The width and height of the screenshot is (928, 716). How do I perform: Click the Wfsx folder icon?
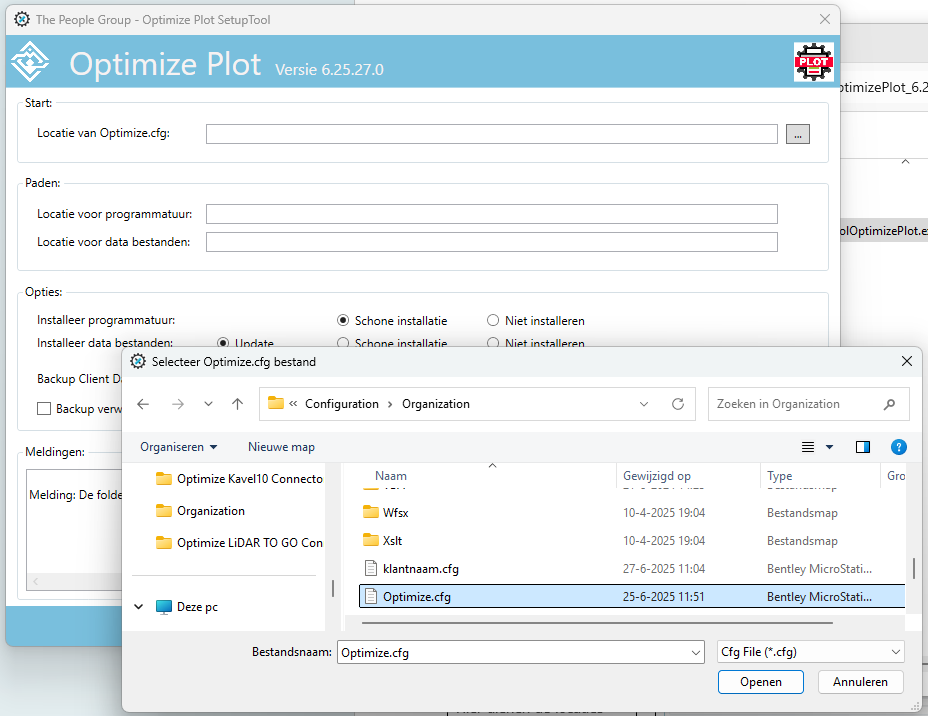click(370, 512)
